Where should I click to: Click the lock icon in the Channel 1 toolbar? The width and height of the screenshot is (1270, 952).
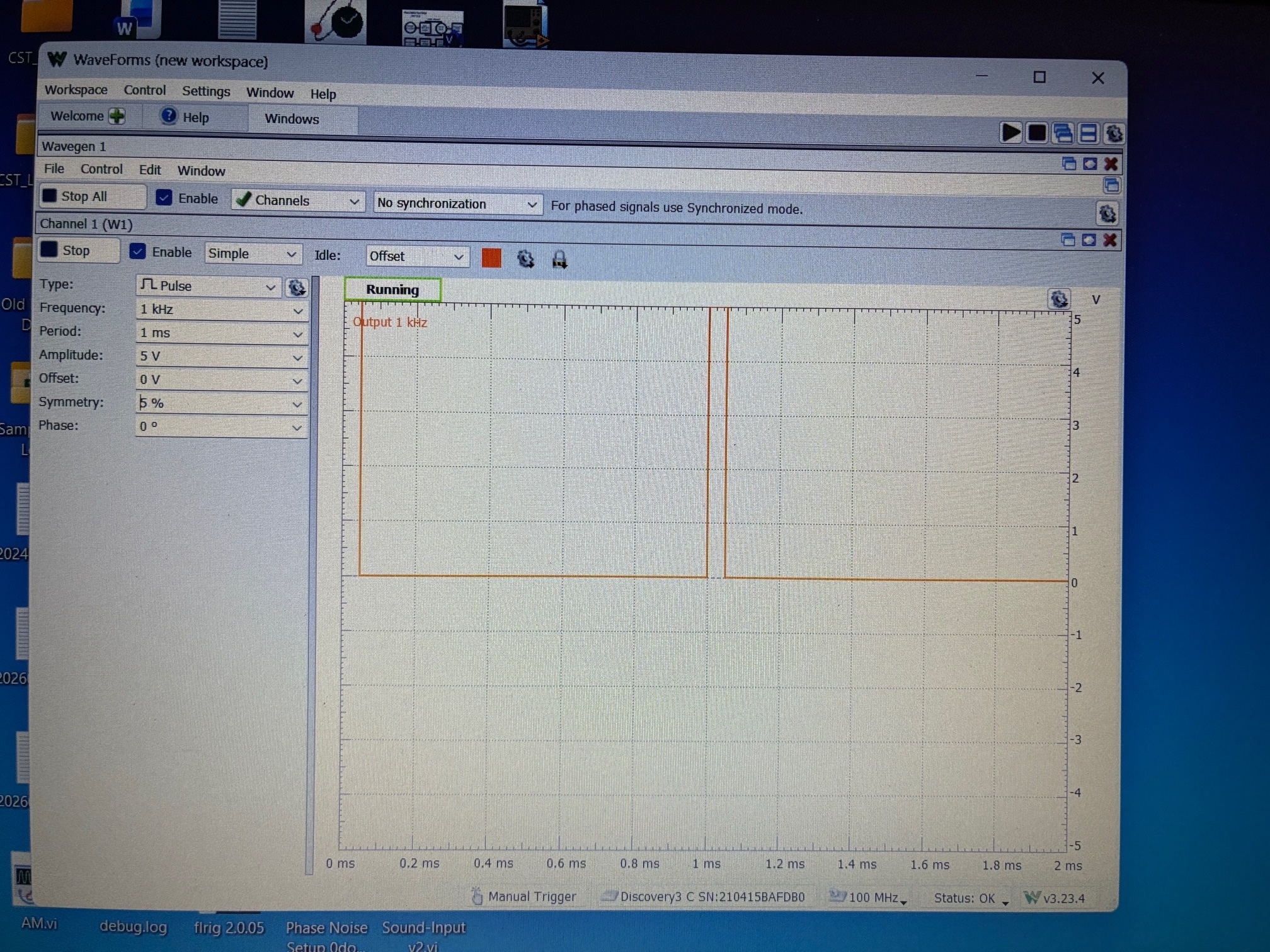click(559, 259)
